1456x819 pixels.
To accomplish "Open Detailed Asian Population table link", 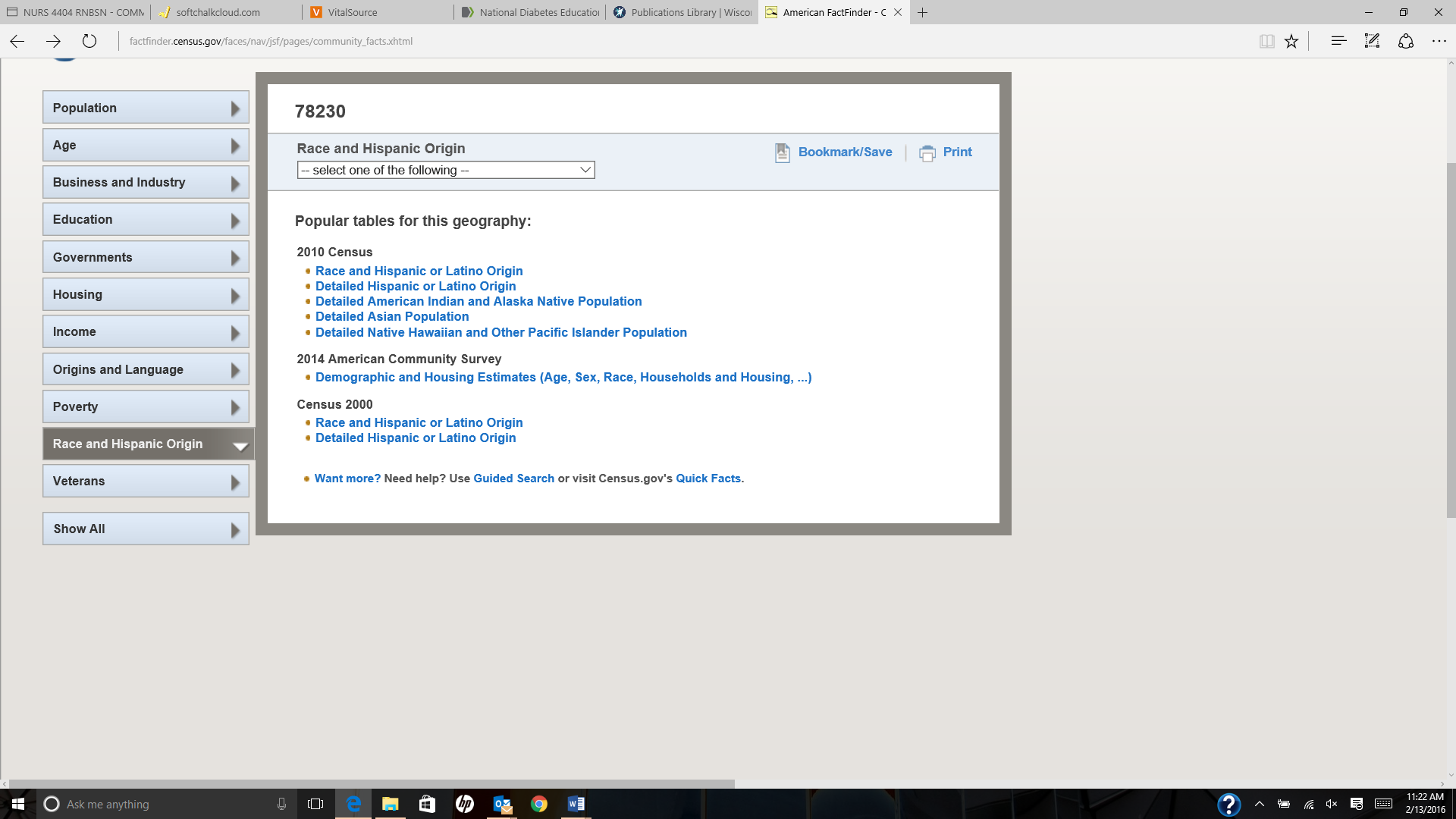I will (392, 316).
